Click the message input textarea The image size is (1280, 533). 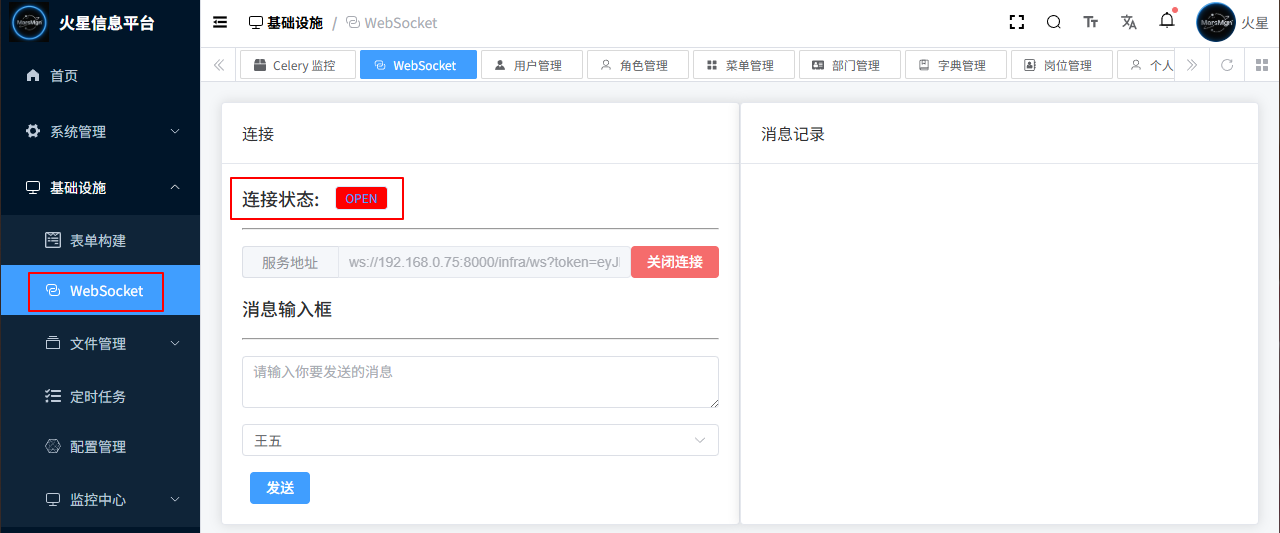click(x=480, y=382)
